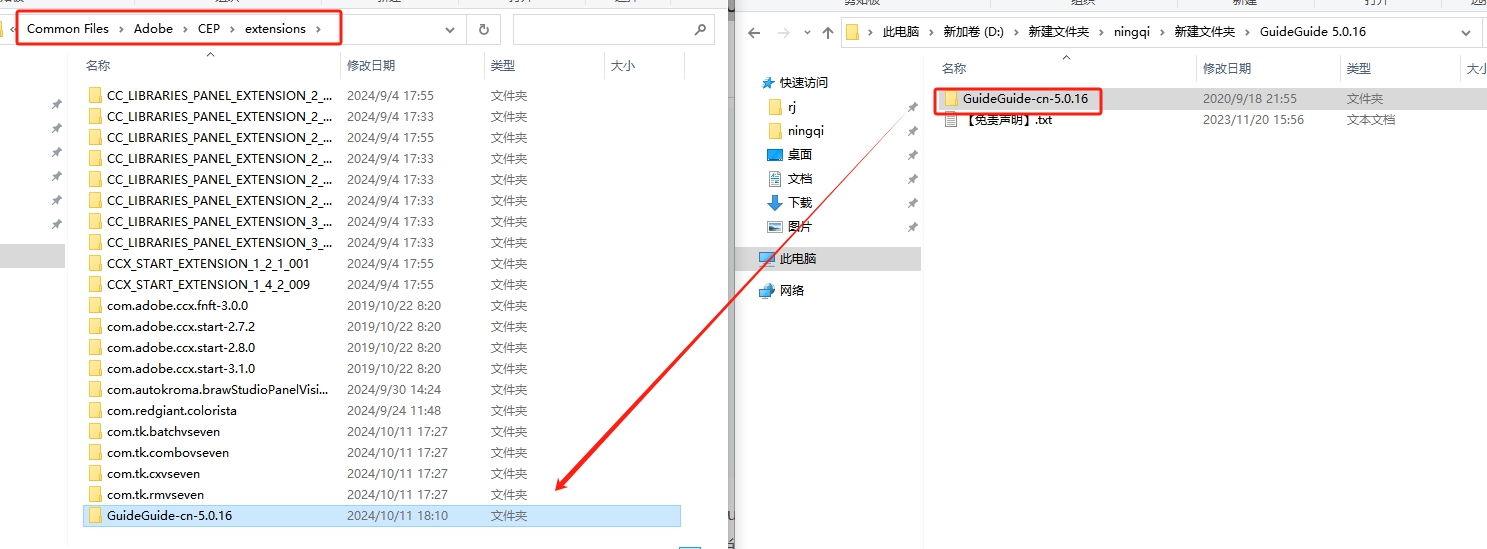Image resolution: width=1487 pixels, height=549 pixels.
Task: Click GuideGuide 5.0.16 breadcrumb segment
Action: (x=1312, y=32)
